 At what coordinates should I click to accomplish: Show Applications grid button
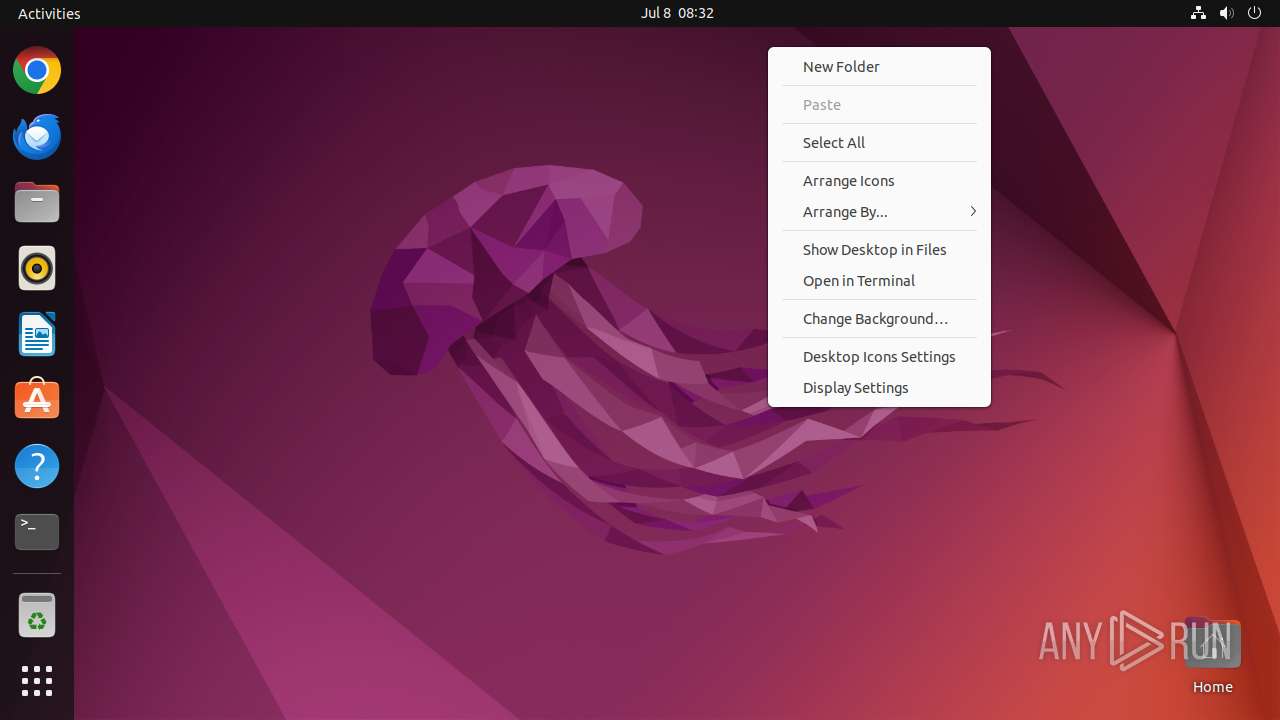(x=37, y=681)
